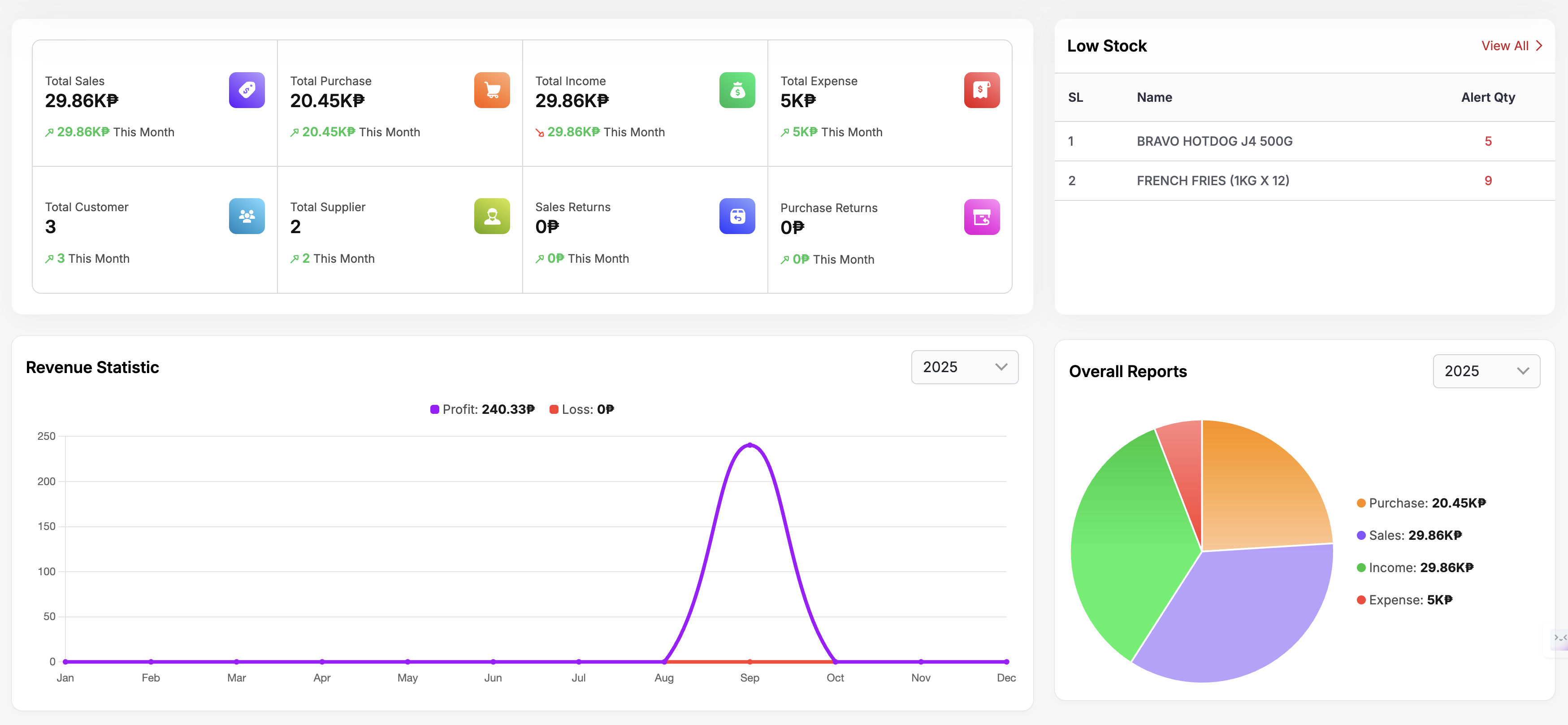Image resolution: width=1568 pixels, height=725 pixels.
Task: Click the Alert Qty column header
Action: (x=1488, y=97)
